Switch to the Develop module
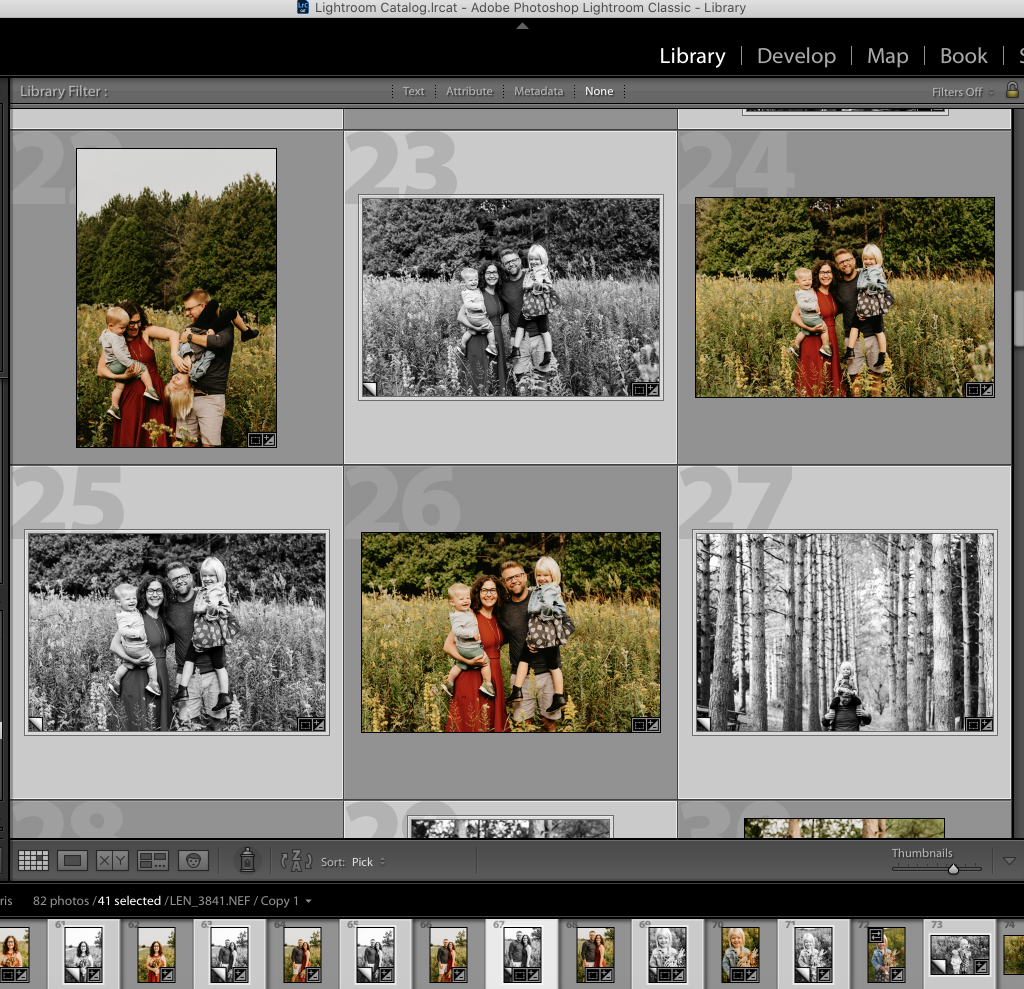The height and width of the screenshot is (989, 1024). tap(796, 56)
